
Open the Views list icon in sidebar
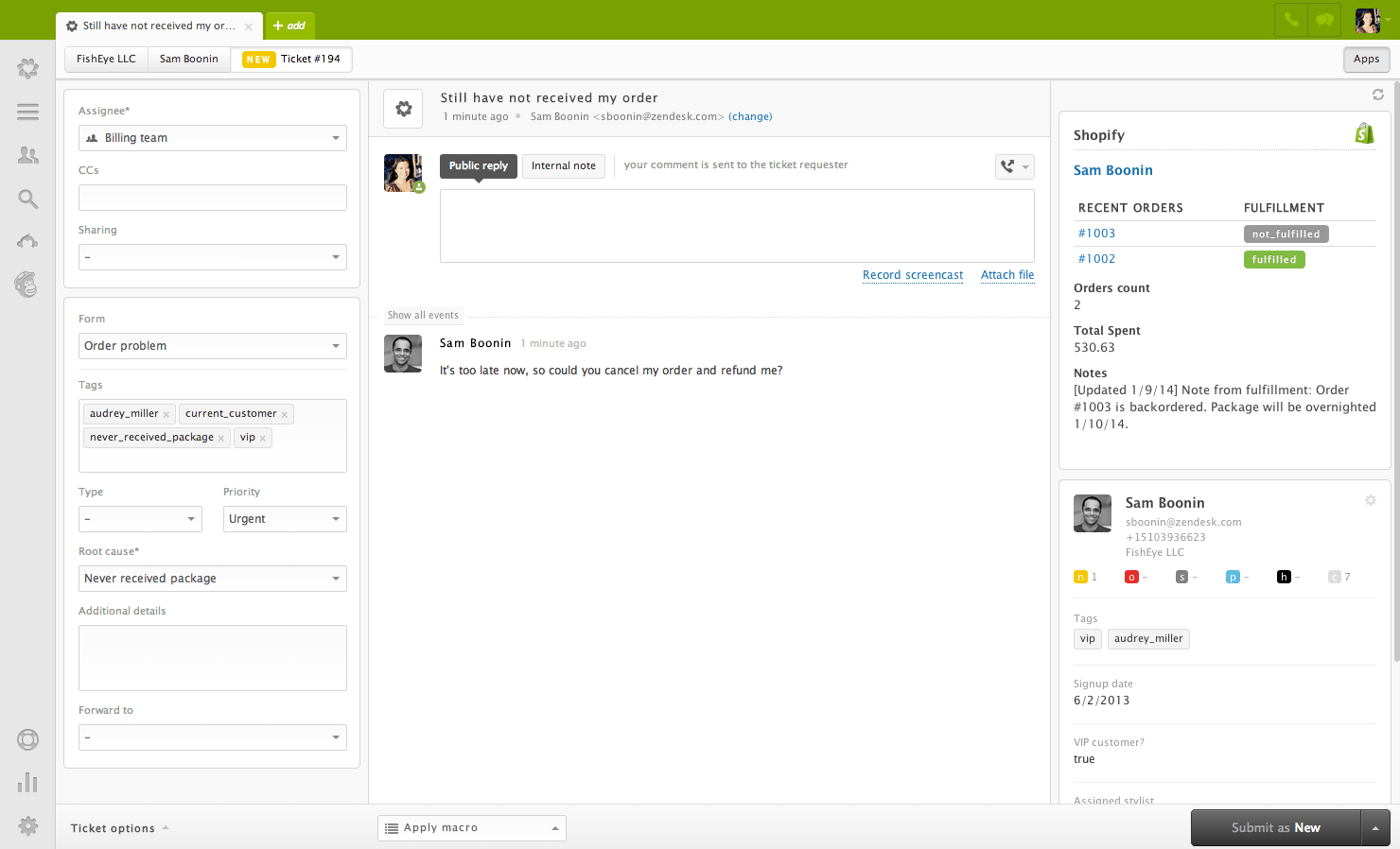pyautogui.click(x=27, y=112)
